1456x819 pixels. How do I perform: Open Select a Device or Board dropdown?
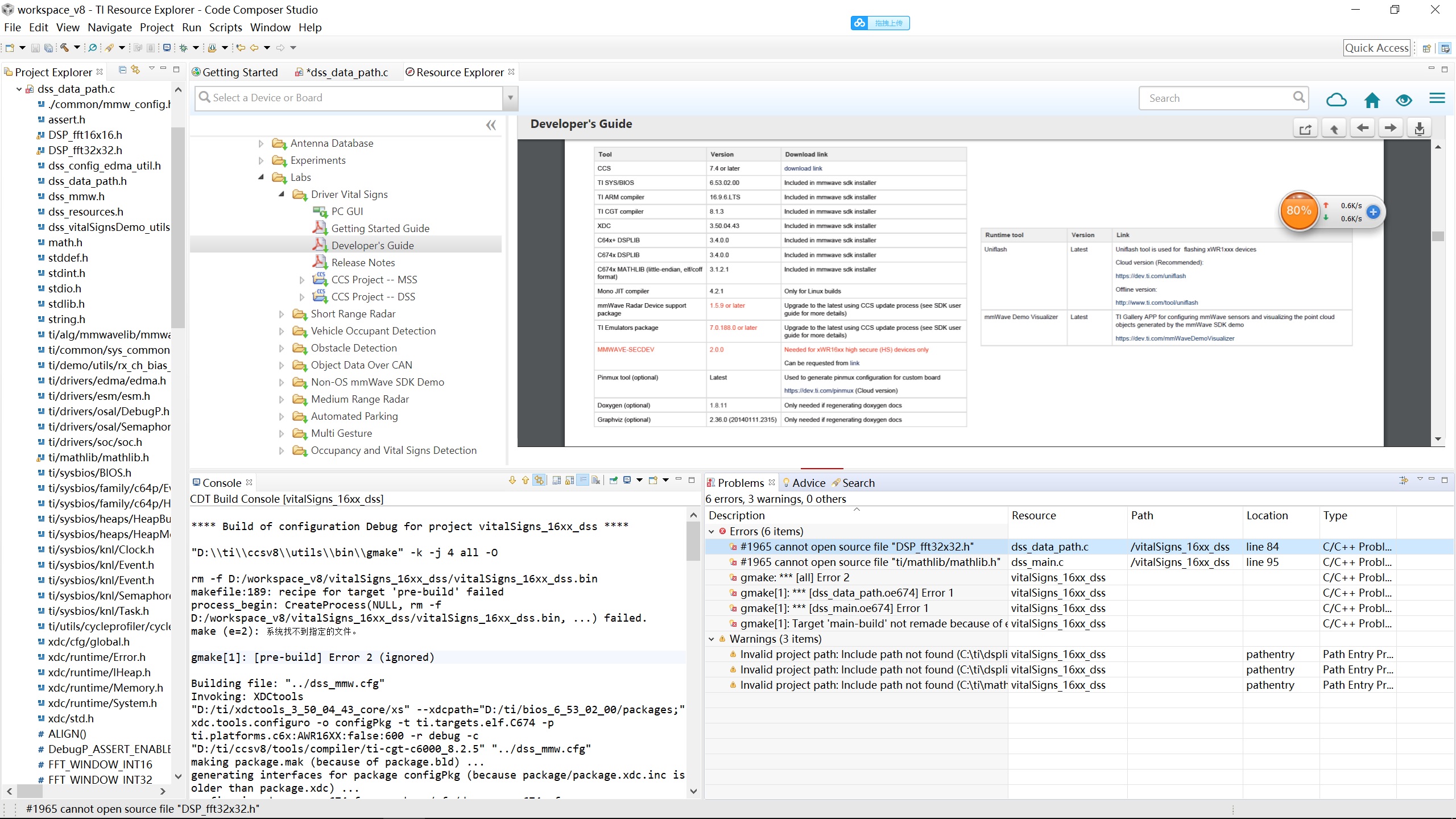coord(510,98)
